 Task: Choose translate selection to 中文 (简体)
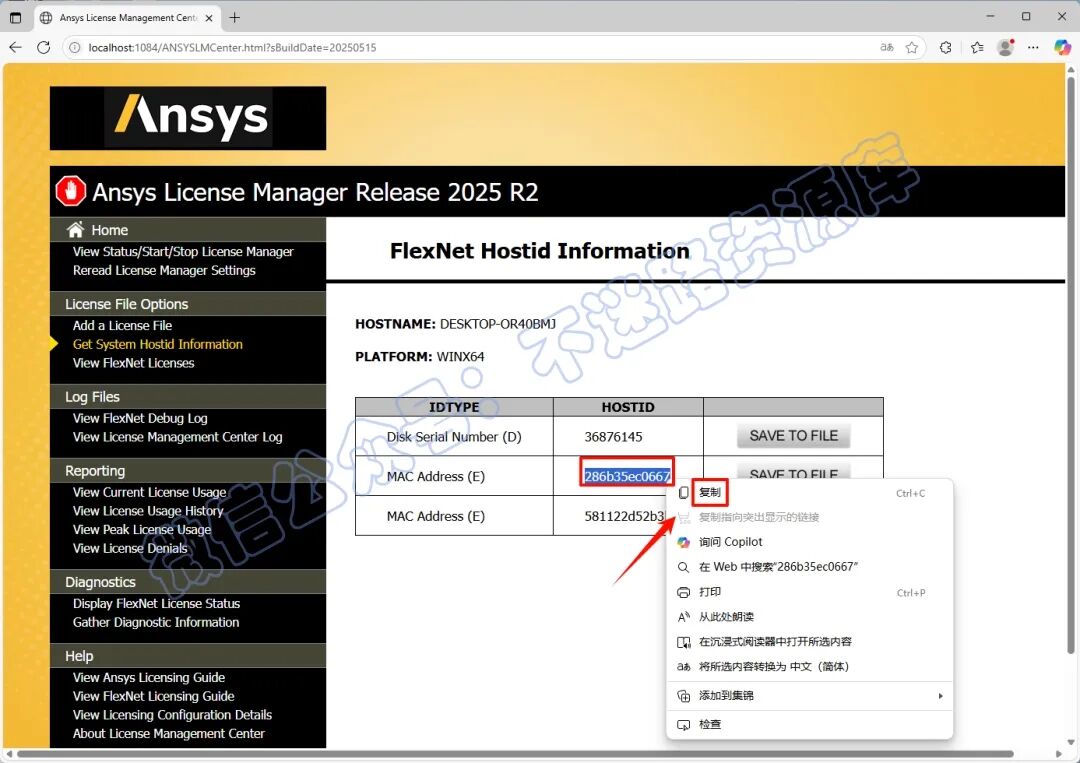point(774,666)
